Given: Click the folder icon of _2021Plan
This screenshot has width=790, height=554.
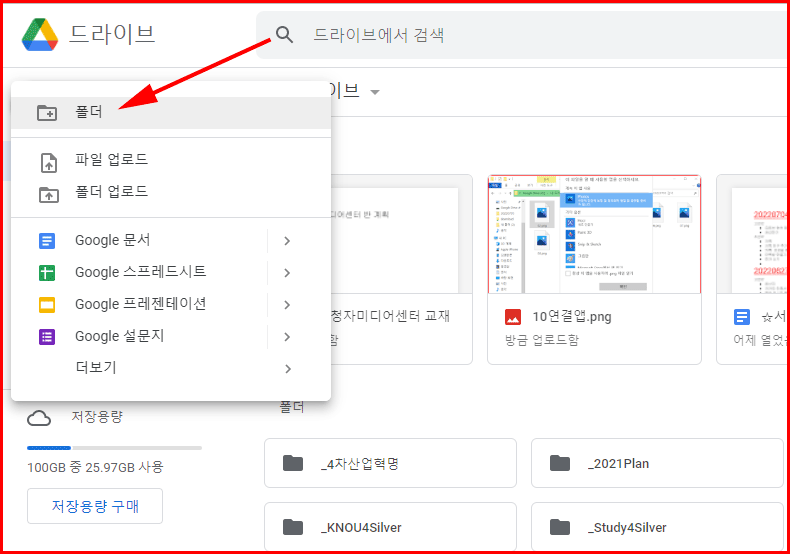Looking at the screenshot, I should point(560,463).
